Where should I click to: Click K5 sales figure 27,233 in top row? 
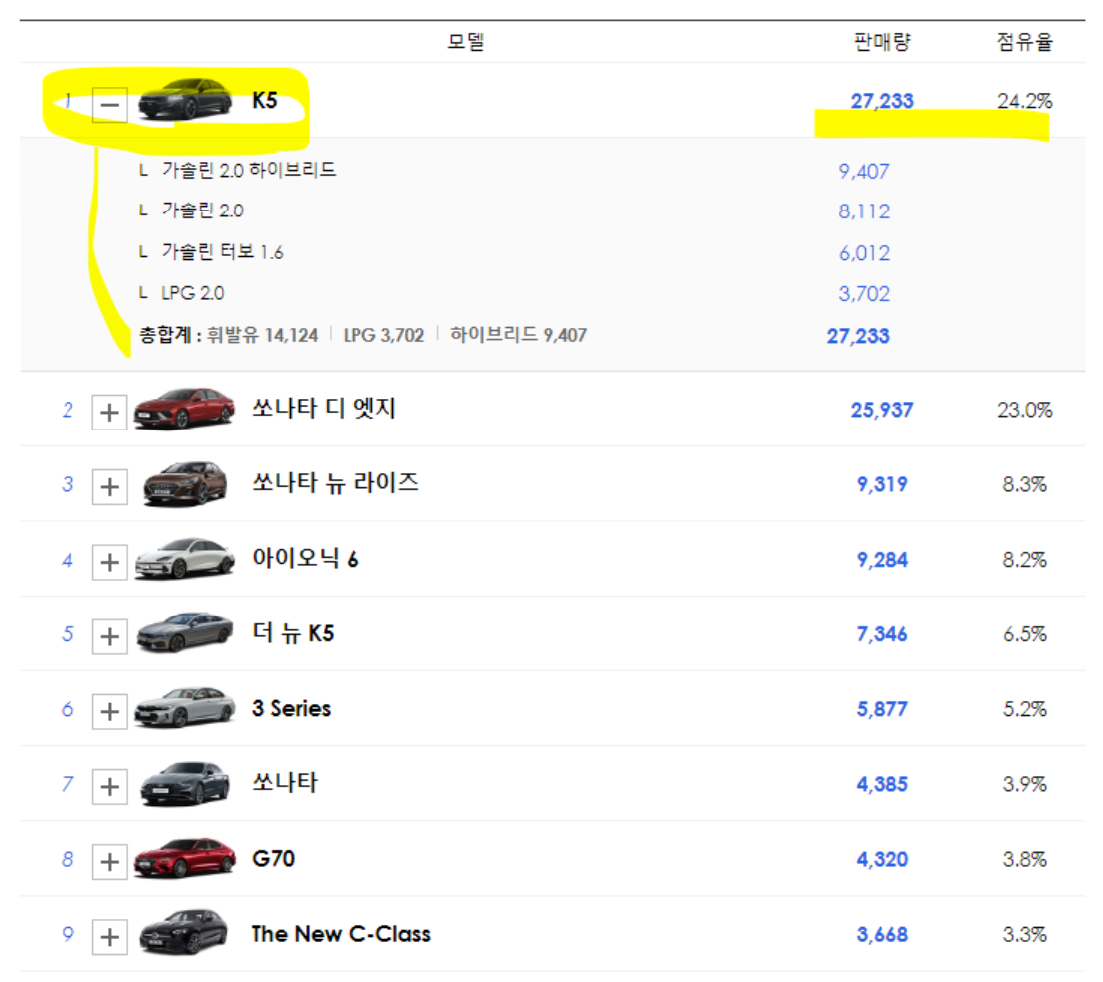[882, 101]
